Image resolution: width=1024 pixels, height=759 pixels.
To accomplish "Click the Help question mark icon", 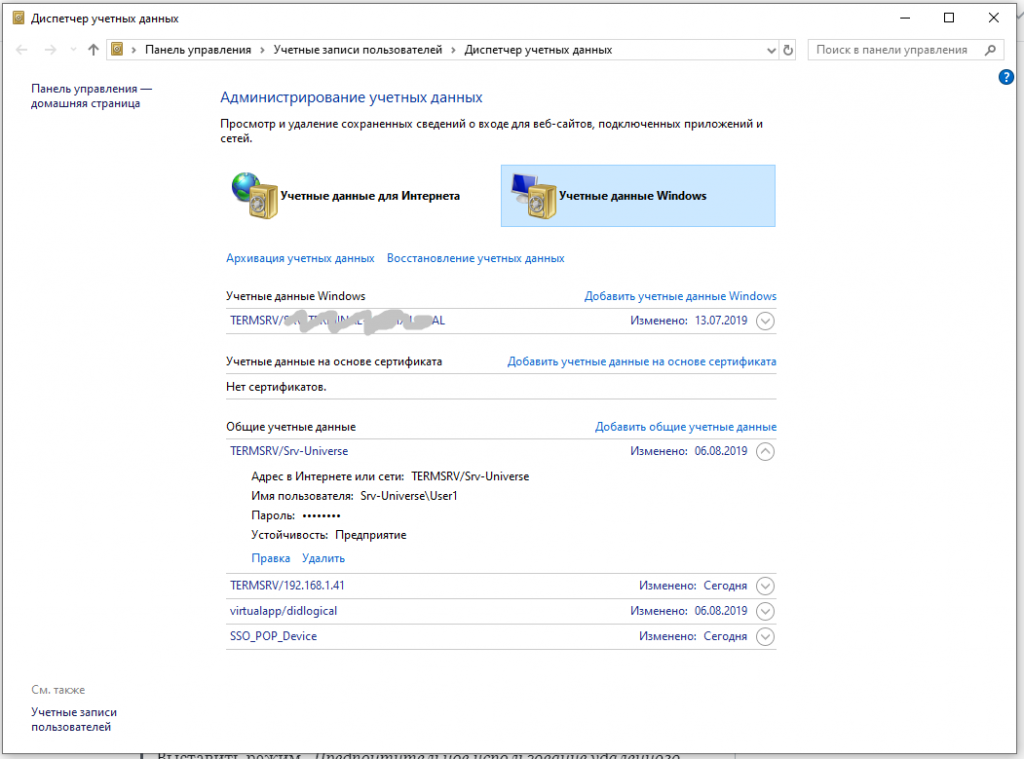I will (x=1006, y=77).
